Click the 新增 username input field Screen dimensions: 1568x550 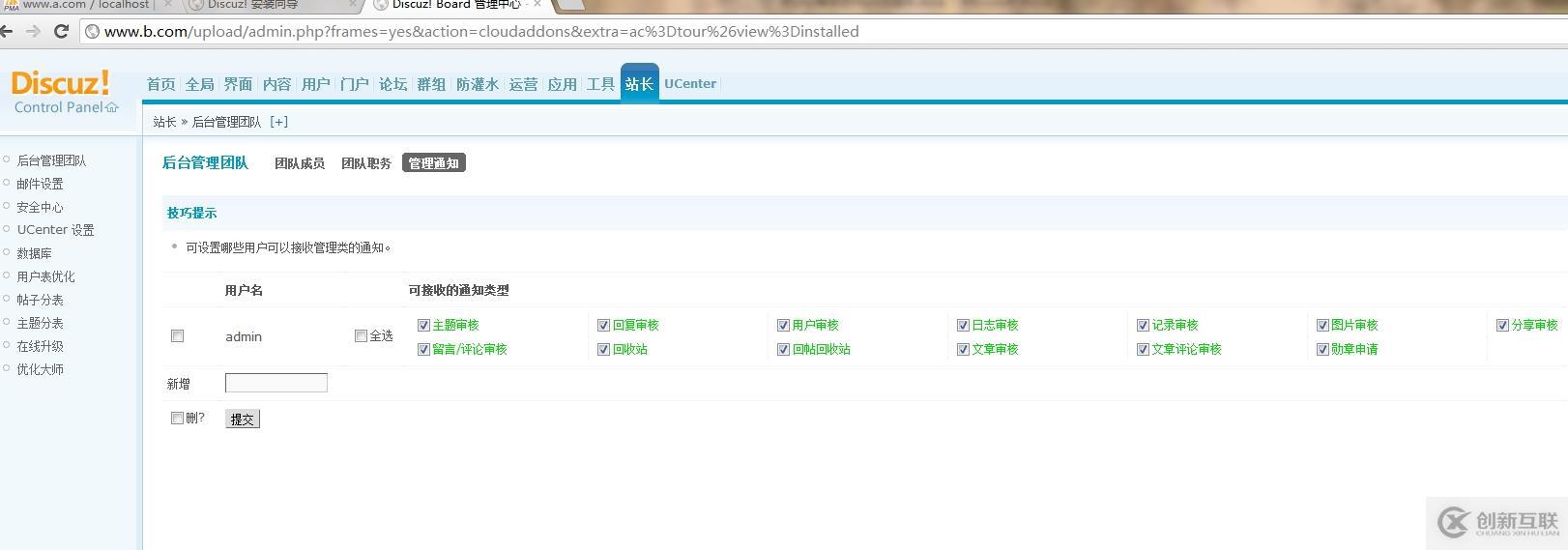click(276, 383)
